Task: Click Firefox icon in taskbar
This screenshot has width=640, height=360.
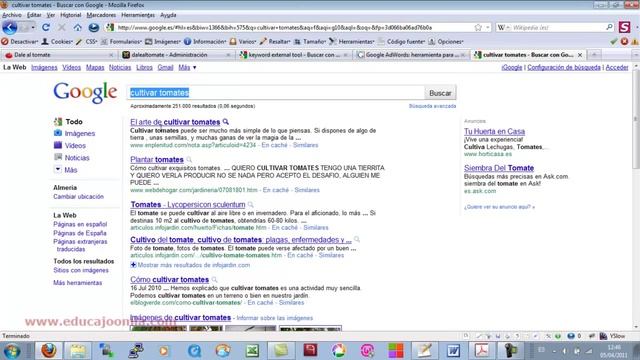Action: point(48,350)
